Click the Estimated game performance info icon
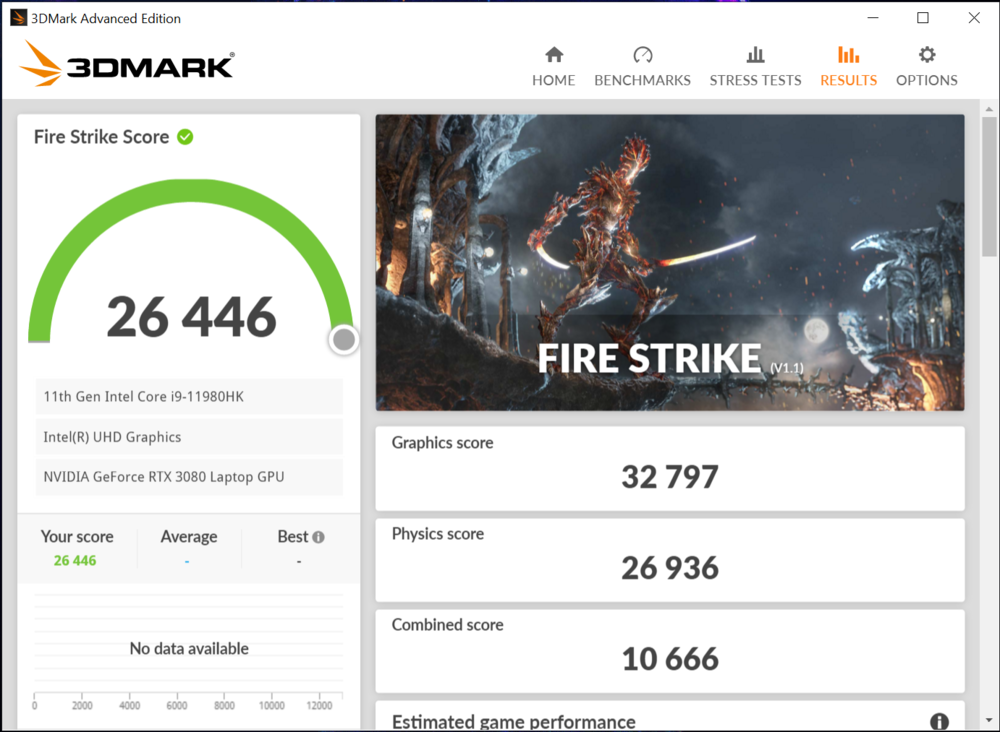The image size is (1000, 732). 938,721
